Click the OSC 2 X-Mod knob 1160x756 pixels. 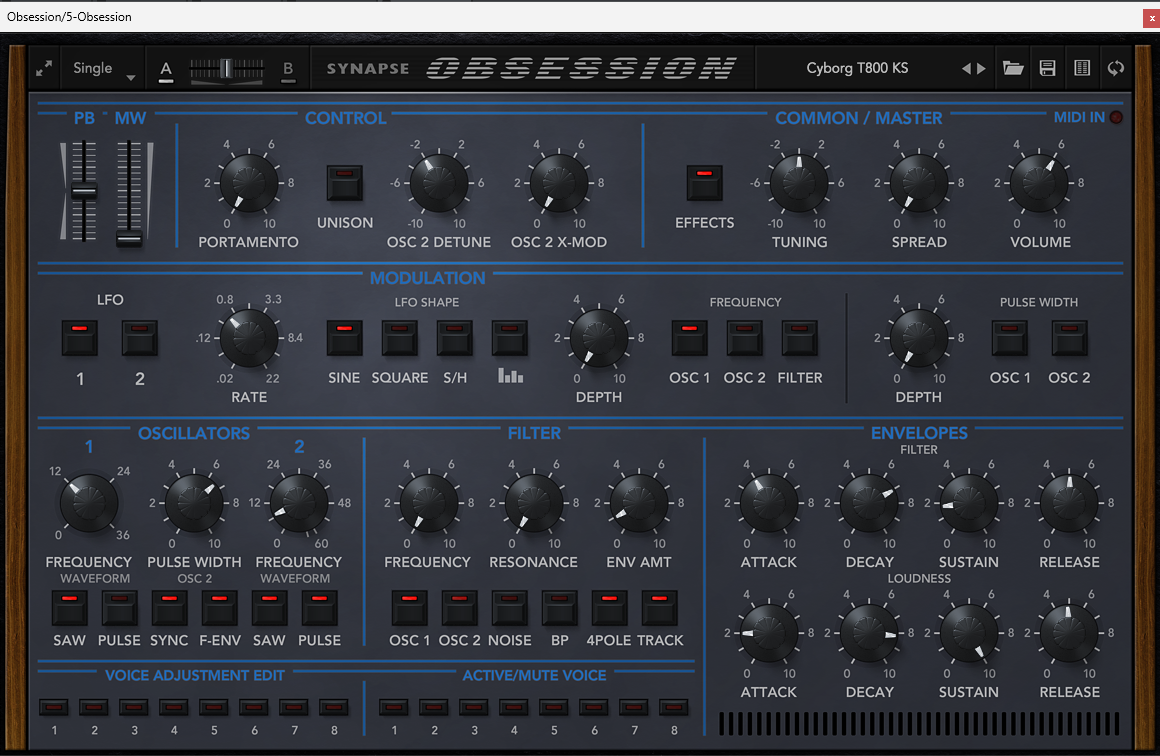pos(559,183)
